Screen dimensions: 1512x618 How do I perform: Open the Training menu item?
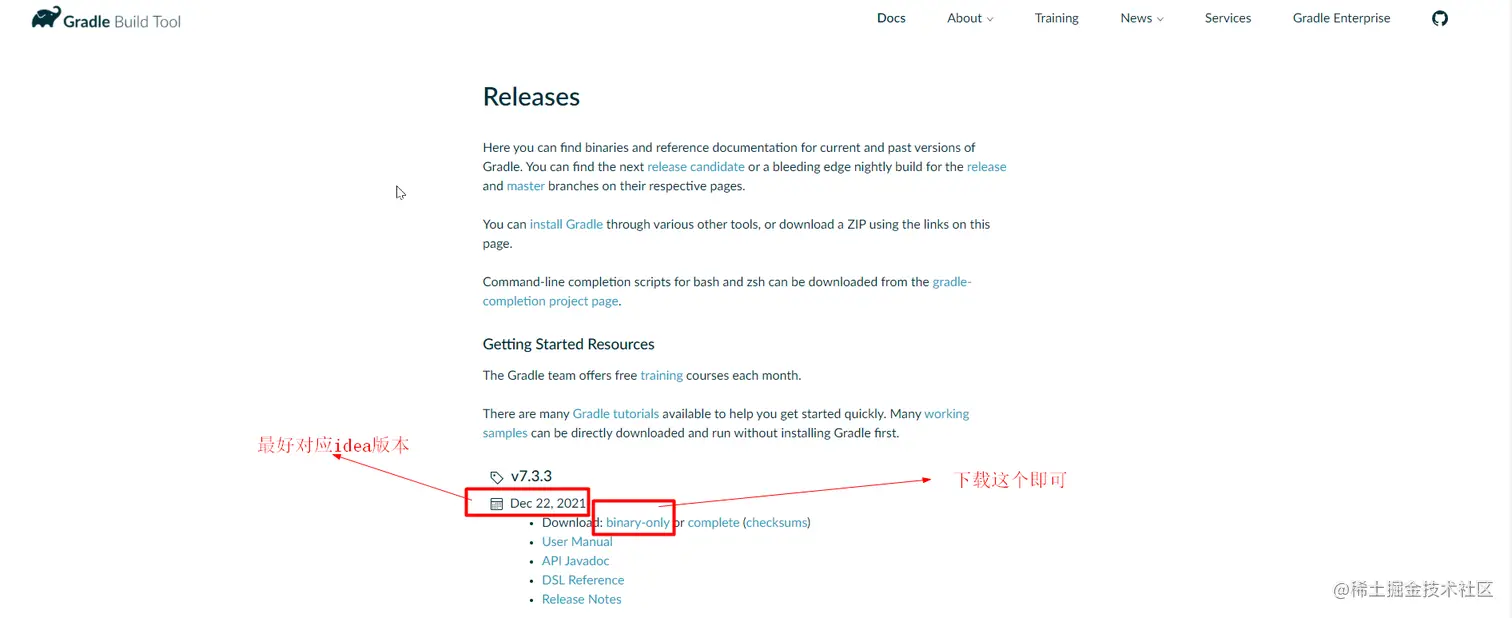click(x=1057, y=18)
